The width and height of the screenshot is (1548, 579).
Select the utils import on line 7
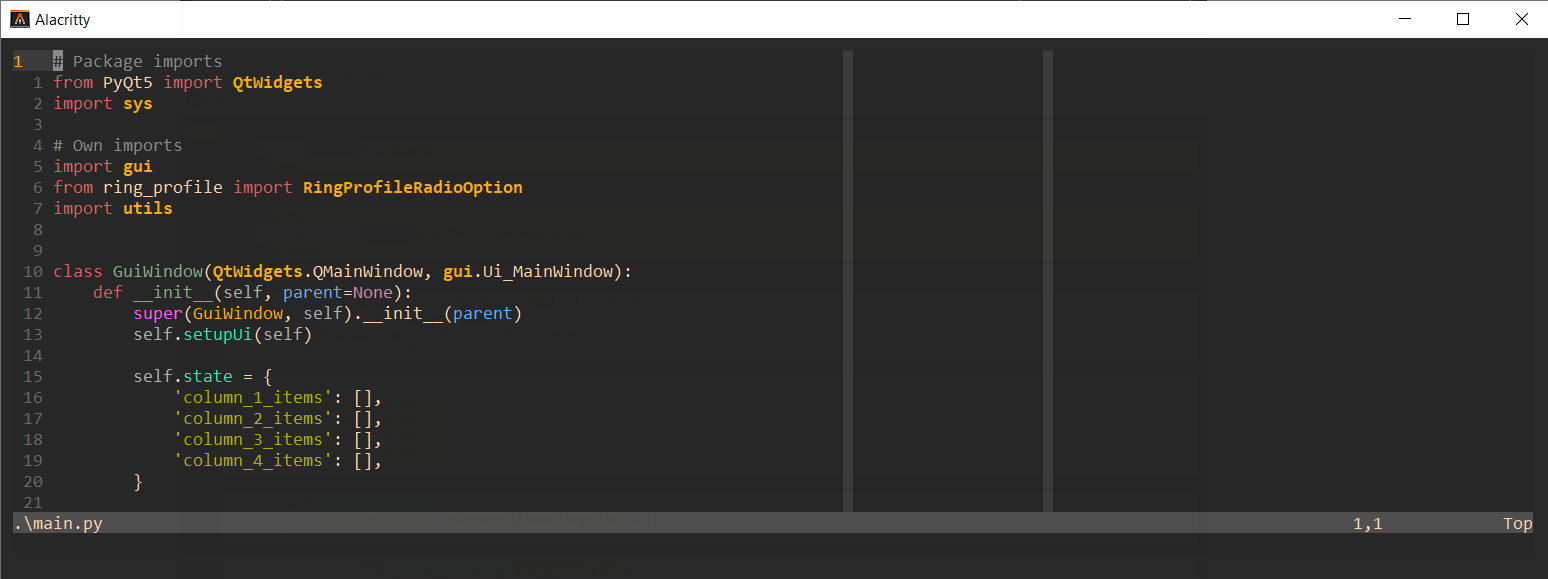[147, 208]
